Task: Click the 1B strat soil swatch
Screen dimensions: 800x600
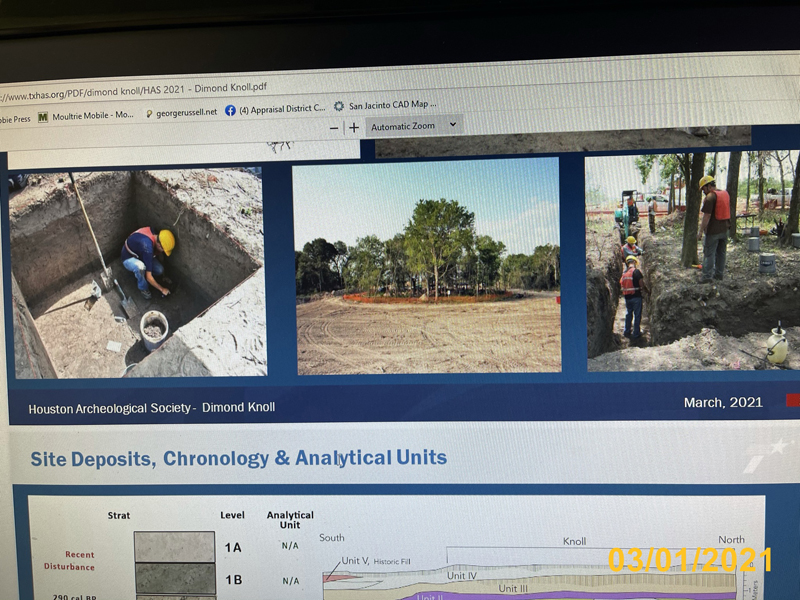Action: 176,578
